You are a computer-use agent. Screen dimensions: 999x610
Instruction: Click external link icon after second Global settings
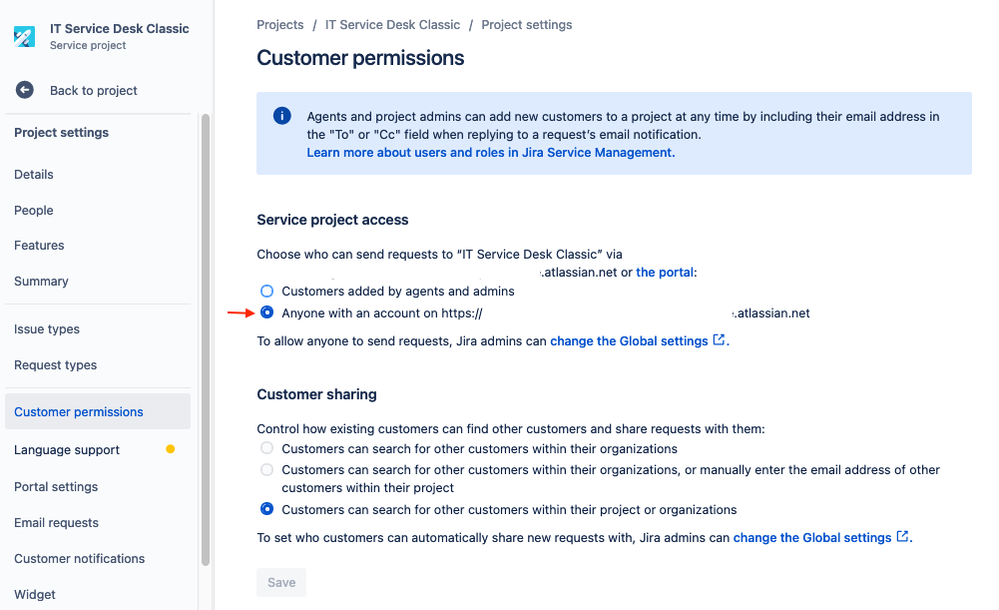point(903,537)
